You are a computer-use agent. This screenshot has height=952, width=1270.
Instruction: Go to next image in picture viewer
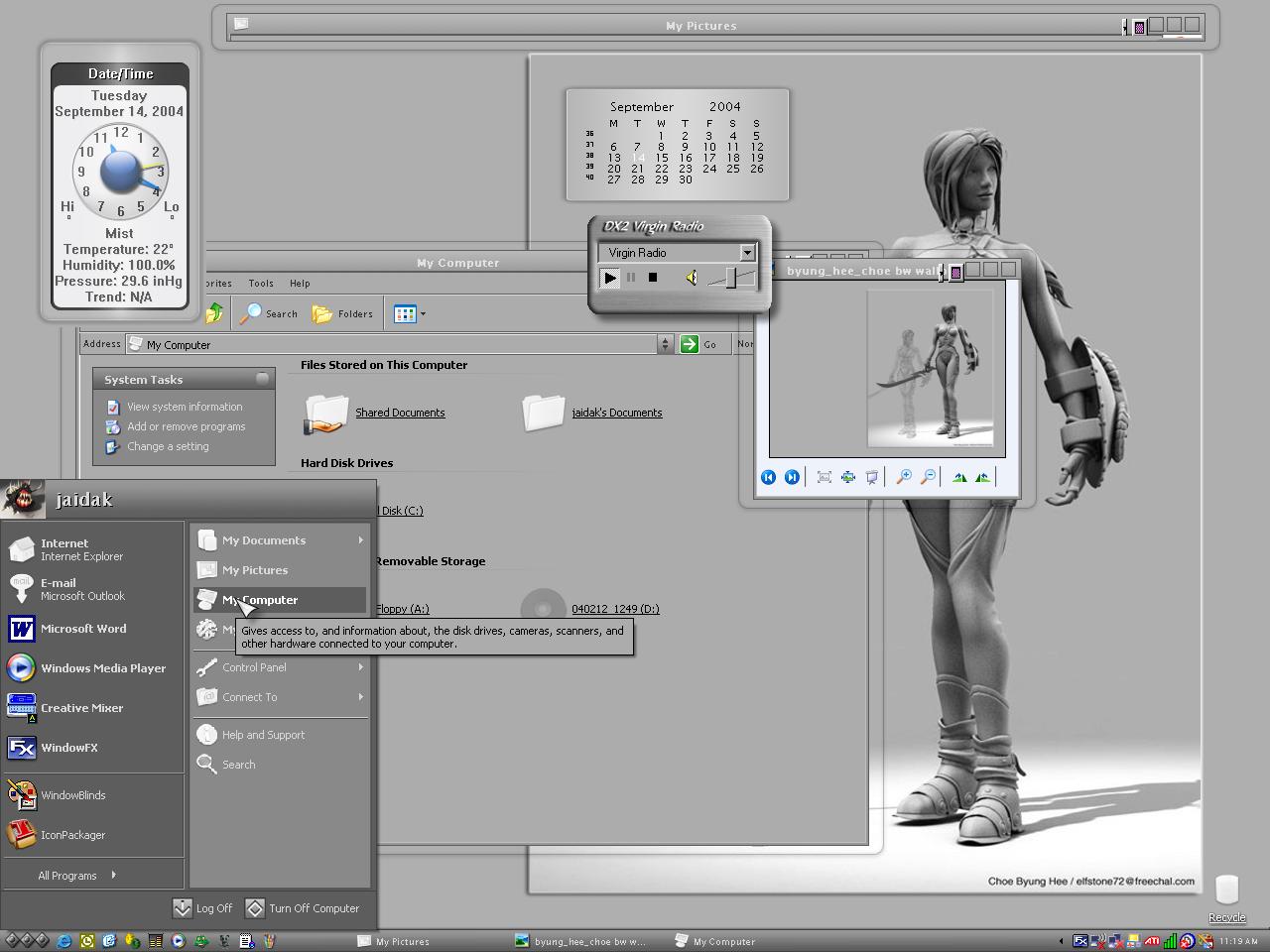[792, 477]
